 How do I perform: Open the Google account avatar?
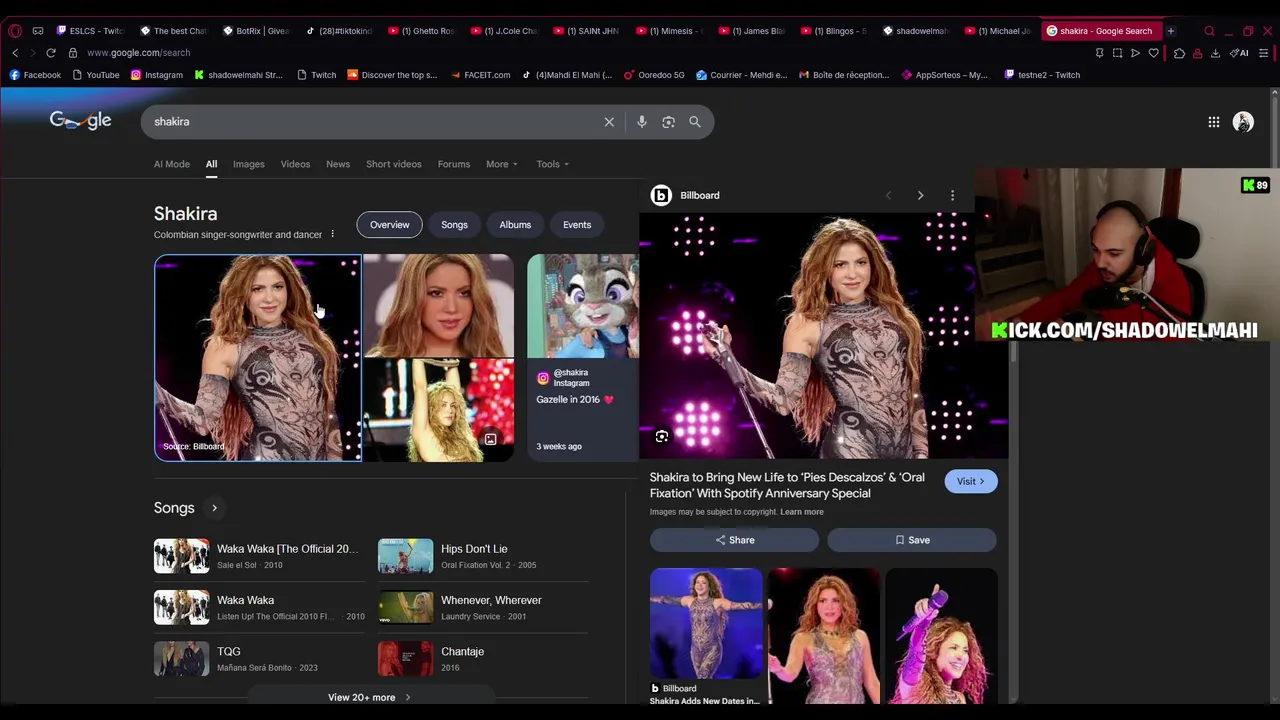pyautogui.click(x=1243, y=122)
